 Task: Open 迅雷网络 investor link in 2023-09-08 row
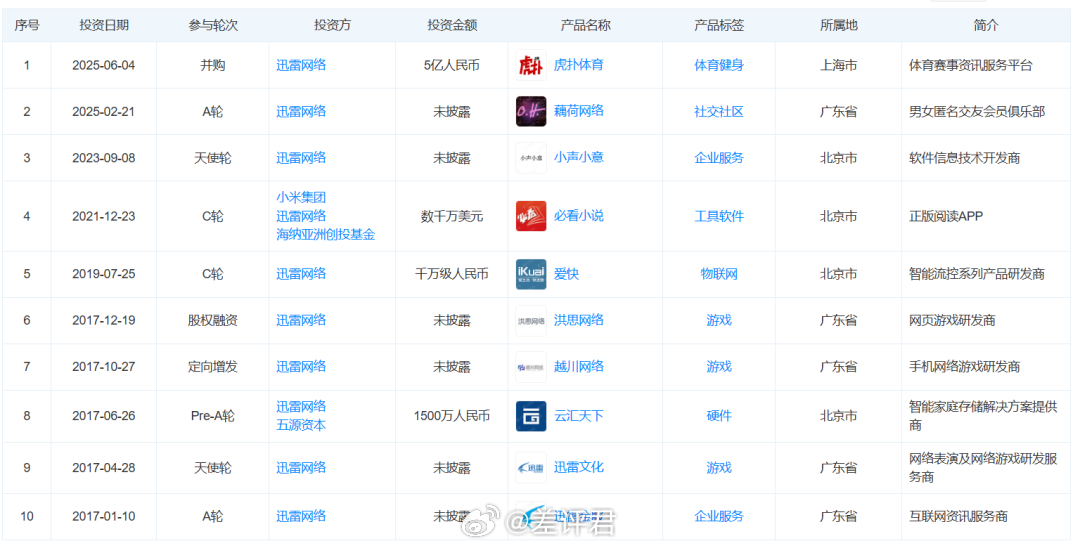(x=301, y=158)
